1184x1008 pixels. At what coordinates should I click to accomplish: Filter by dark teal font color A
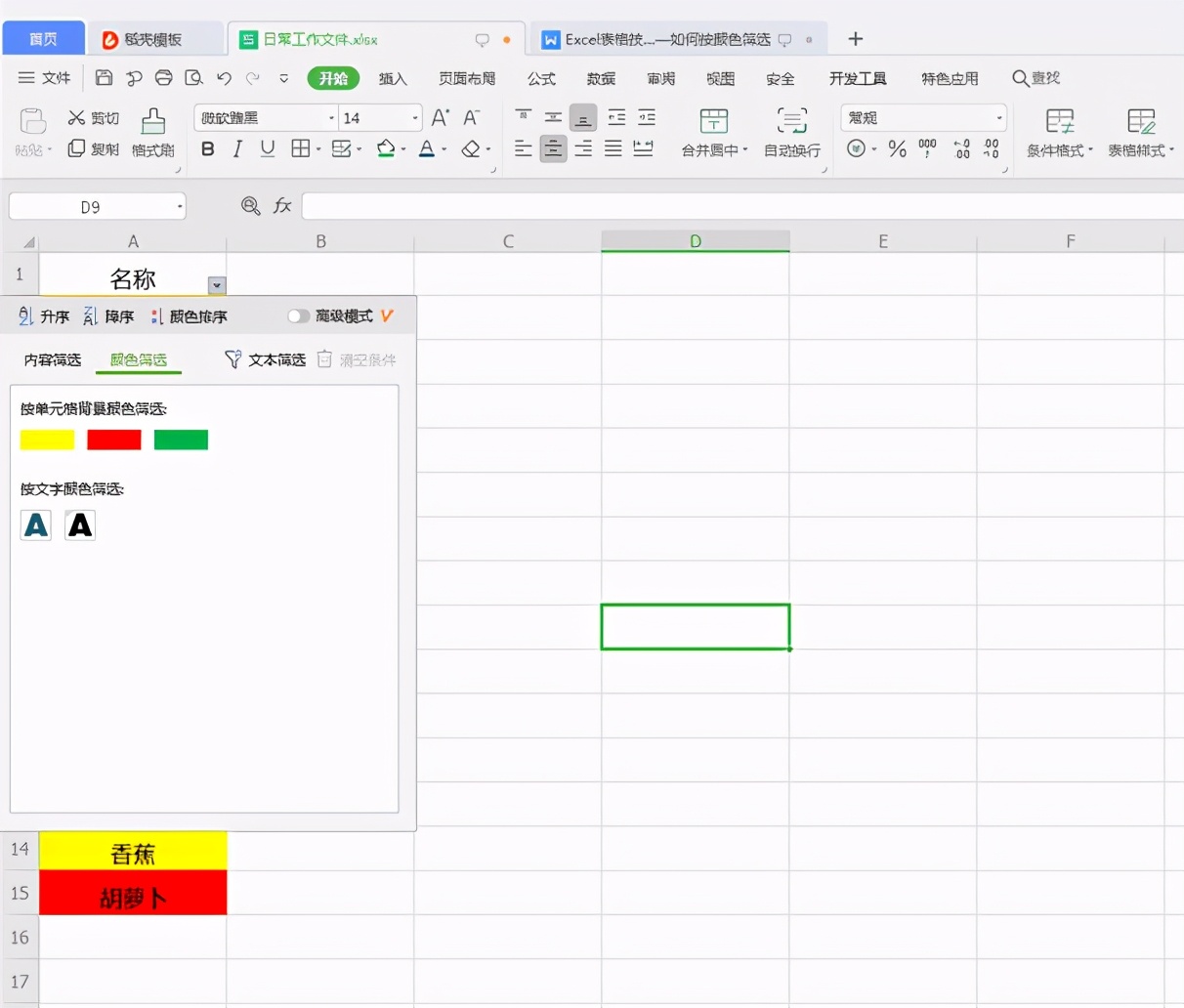36,525
